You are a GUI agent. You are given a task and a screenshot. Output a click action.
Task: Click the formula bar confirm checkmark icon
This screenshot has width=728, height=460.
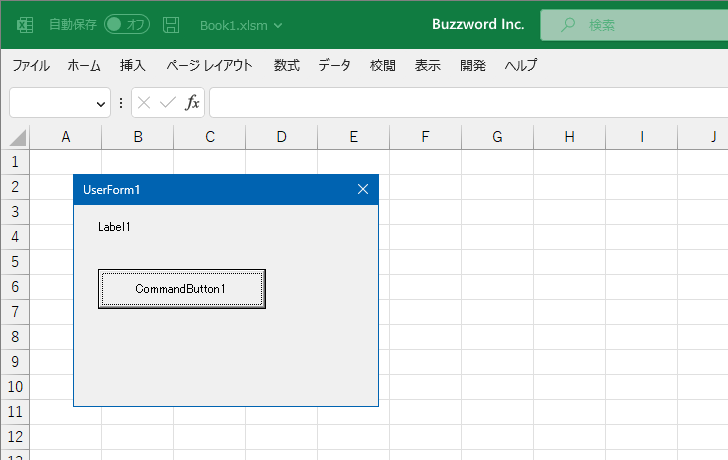(168, 103)
